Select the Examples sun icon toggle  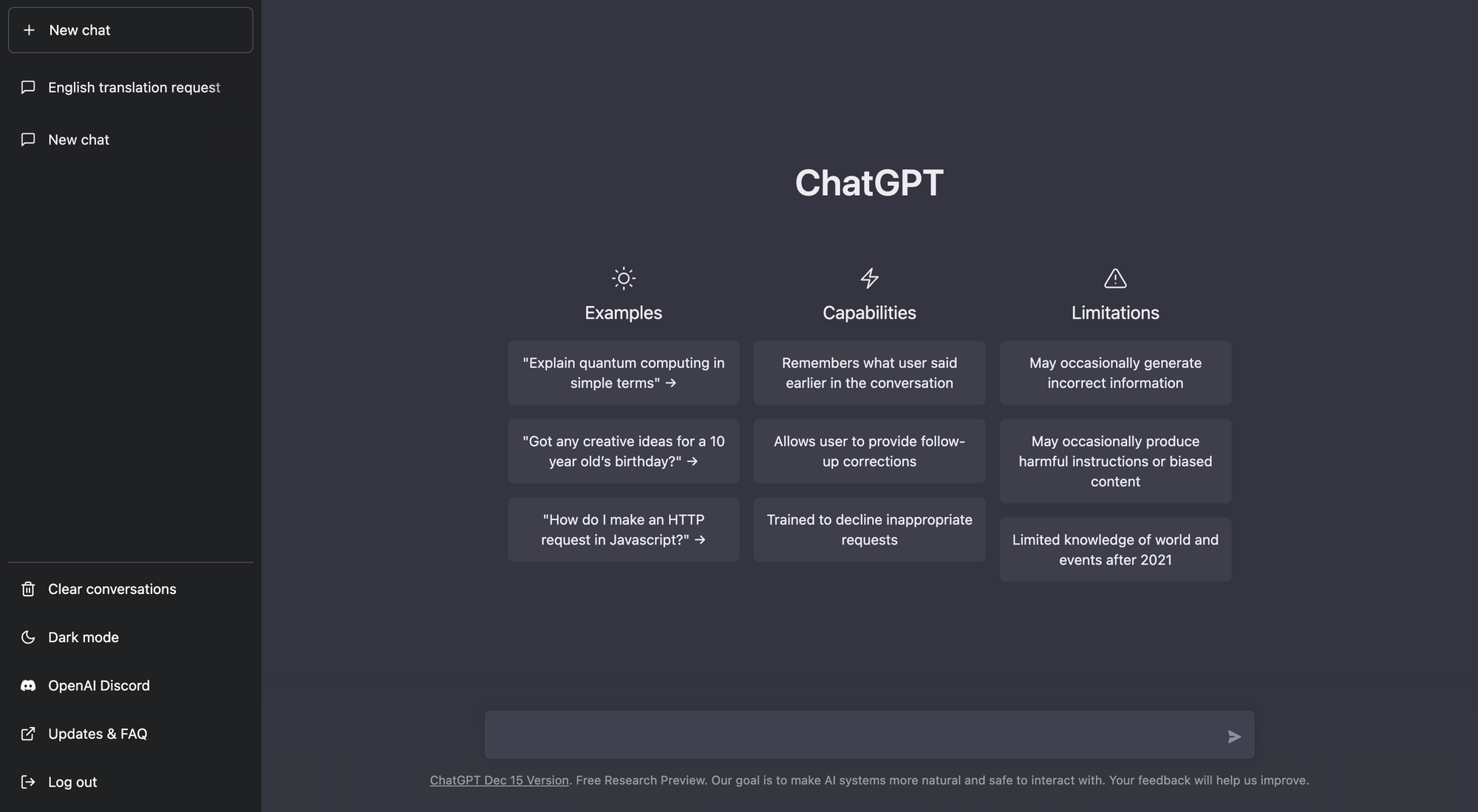coord(622,276)
